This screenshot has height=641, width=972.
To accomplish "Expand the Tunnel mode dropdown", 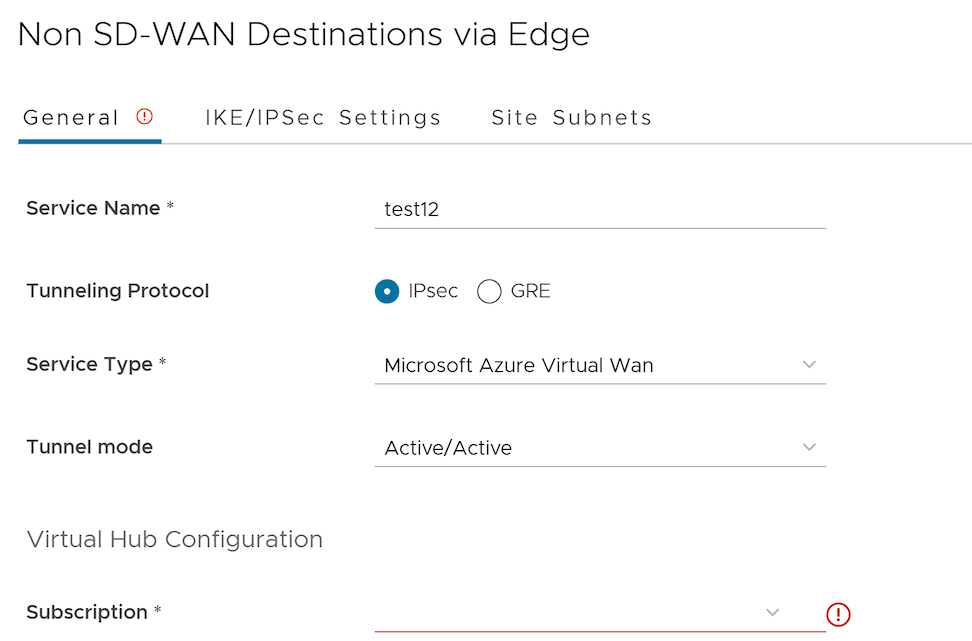I will [600, 448].
